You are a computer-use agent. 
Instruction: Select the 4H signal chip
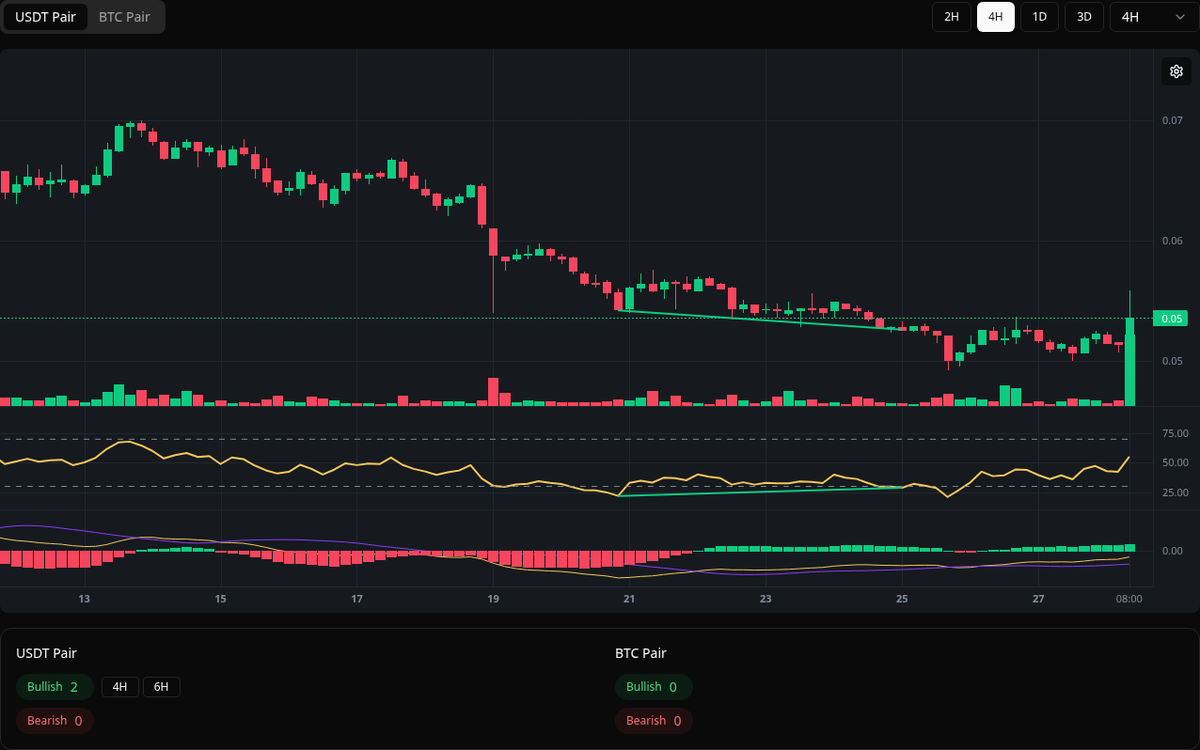tap(120, 687)
